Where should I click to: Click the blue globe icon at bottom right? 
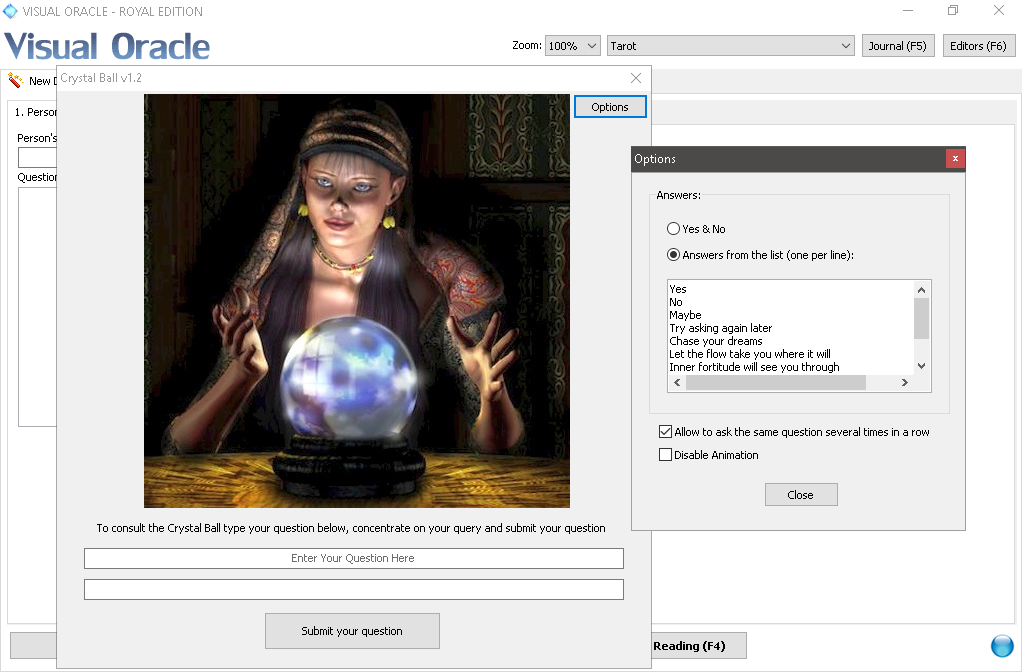click(1002, 646)
